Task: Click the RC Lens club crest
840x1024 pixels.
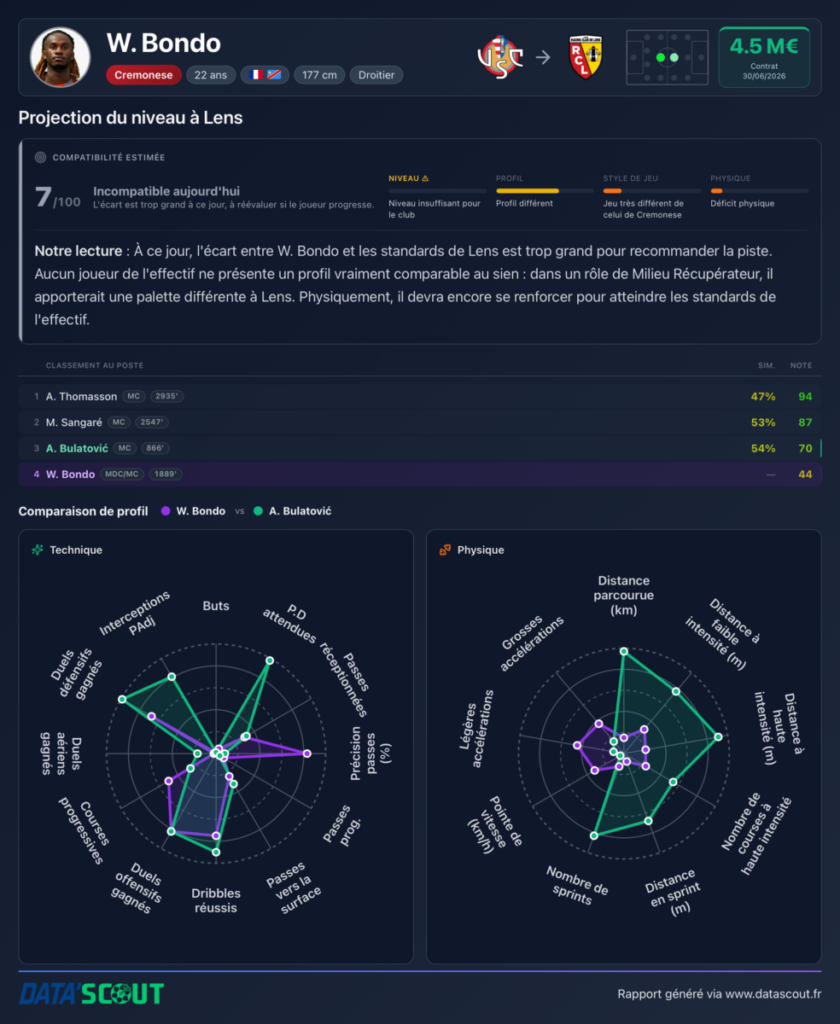Action: pos(585,57)
